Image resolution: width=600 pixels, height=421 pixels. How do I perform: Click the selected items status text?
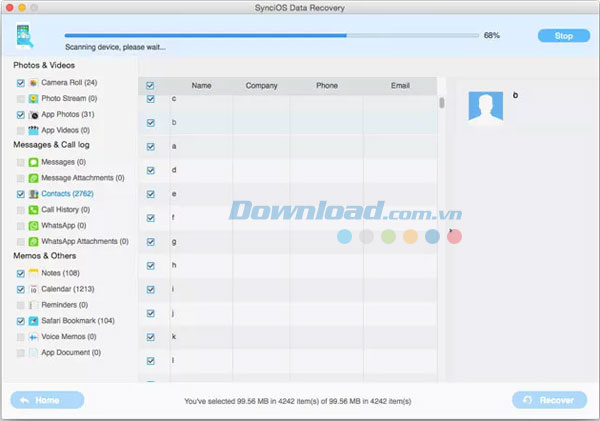click(x=298, y=401)
